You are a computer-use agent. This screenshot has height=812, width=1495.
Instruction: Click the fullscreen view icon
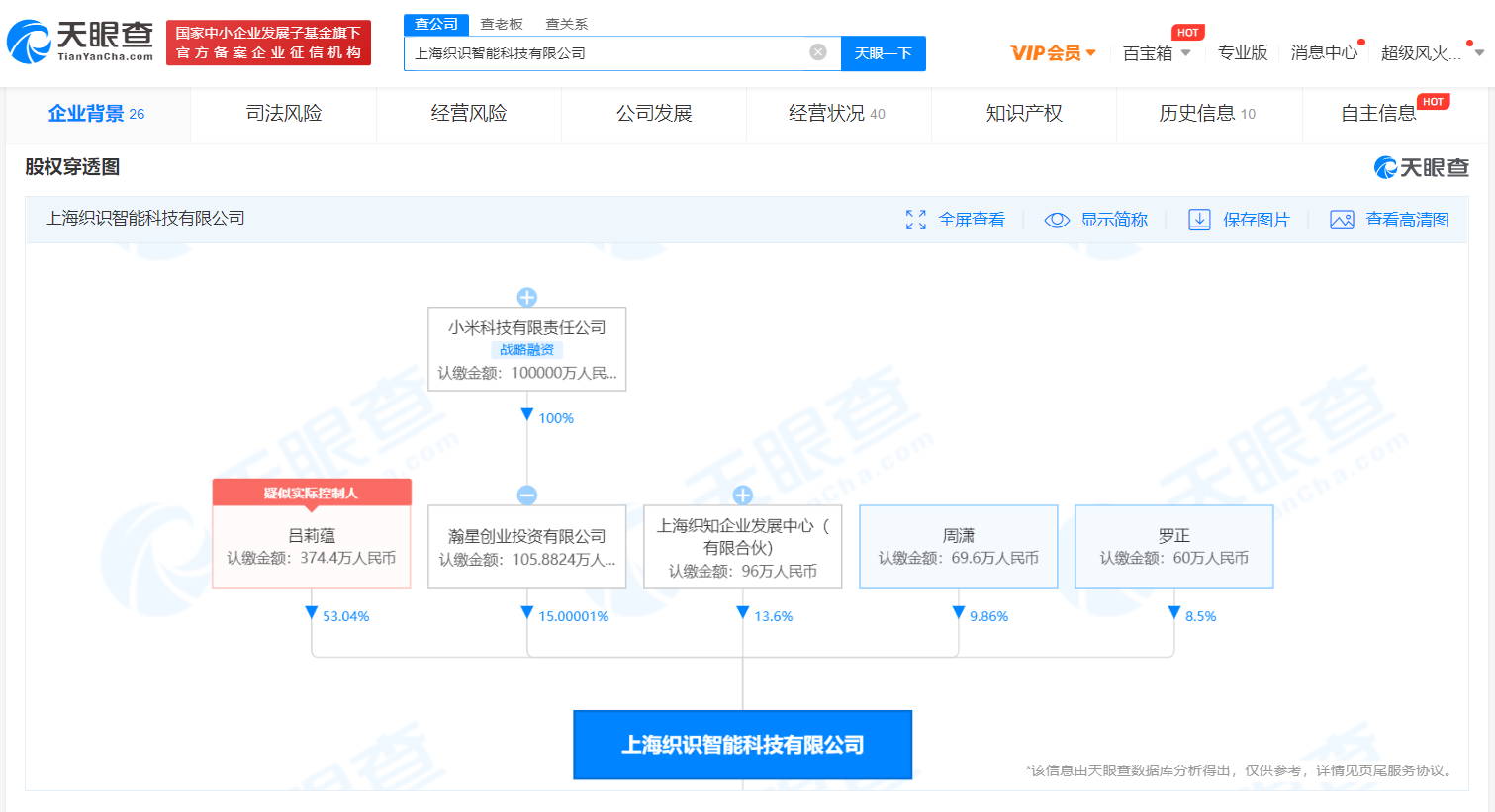916,220
